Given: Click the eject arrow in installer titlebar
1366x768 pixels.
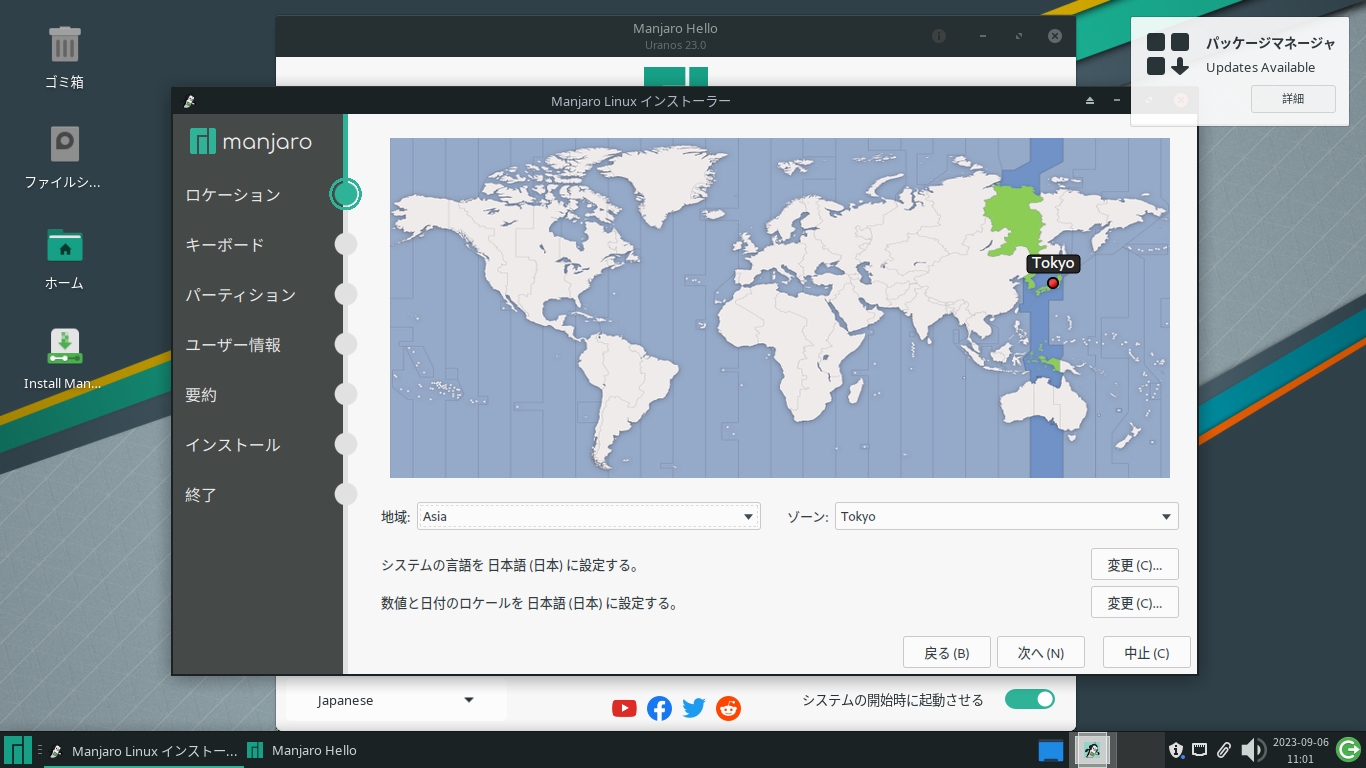Looking at the screenshot, I should (x=1090, y=101).
